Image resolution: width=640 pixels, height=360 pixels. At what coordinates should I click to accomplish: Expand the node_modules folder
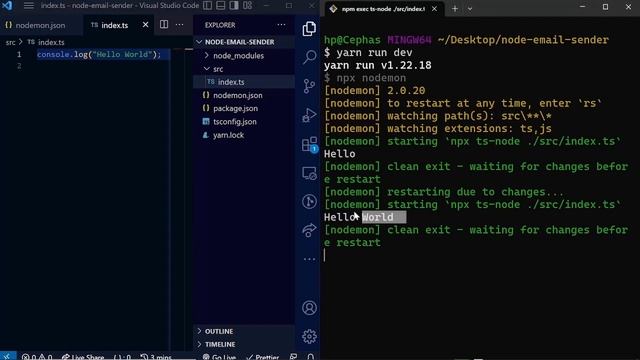coord(244,56)
